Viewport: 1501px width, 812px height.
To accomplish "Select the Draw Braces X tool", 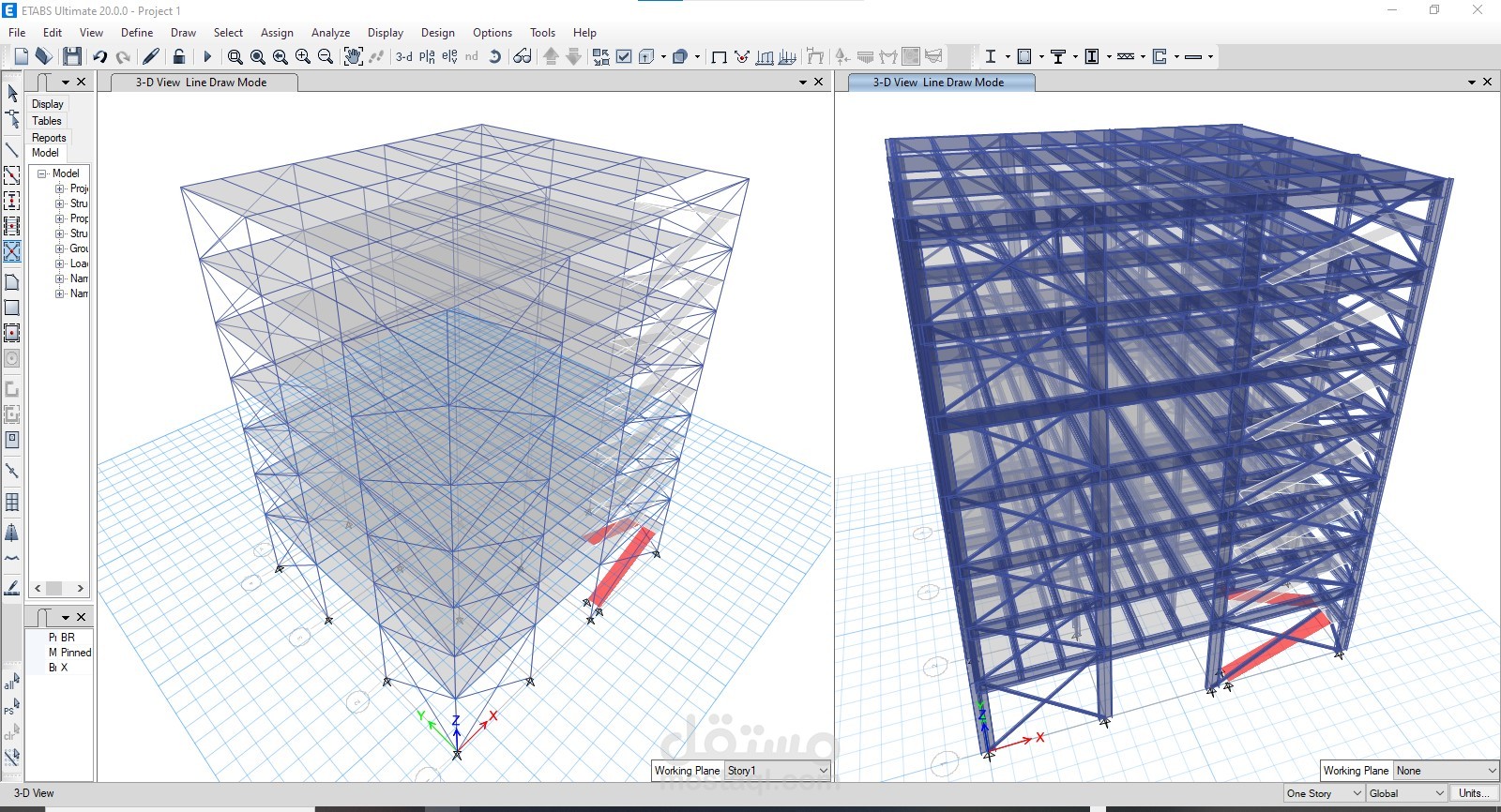I will pyautogui.click(x=12, y=251).
